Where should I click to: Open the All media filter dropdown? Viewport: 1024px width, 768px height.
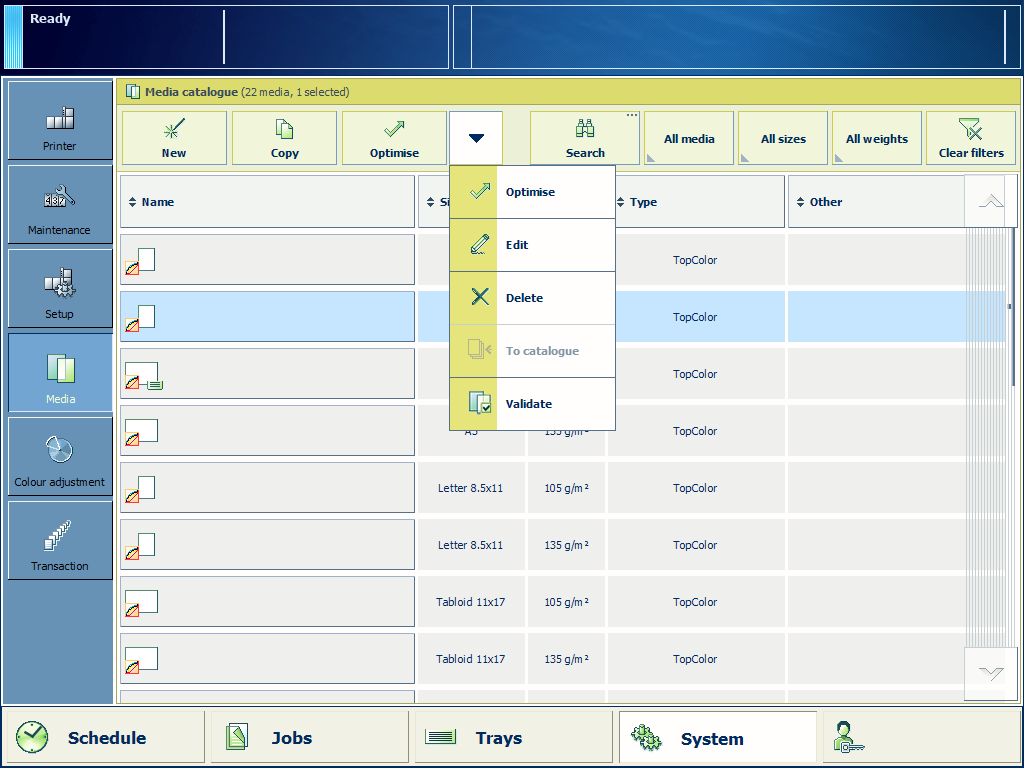click(x=689, y=138)
